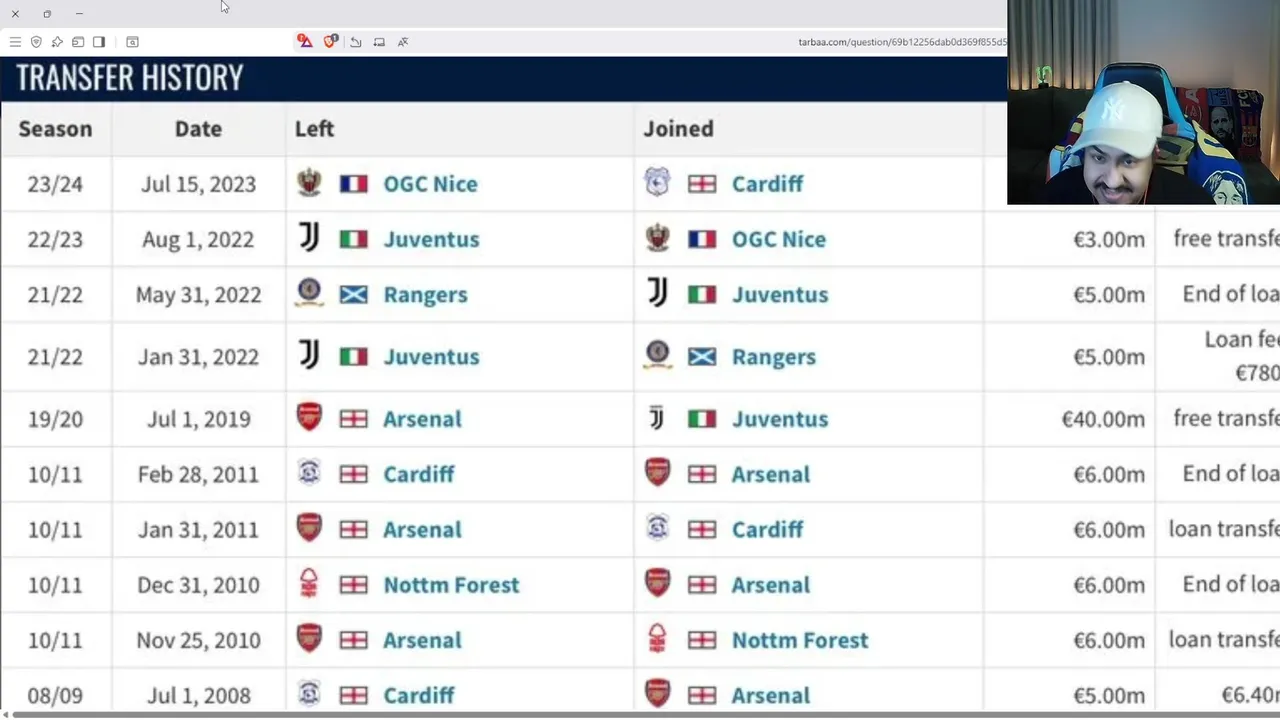Click the Season column header
Image resolution: width=1280 pixels, height=720 pixels.
tap(55, 129)
